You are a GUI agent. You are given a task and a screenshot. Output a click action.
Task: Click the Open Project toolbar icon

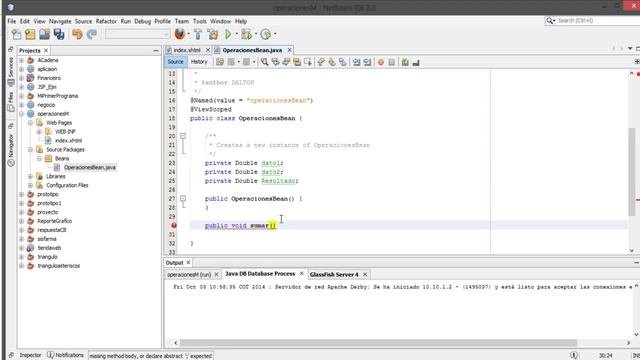[44, 34]
